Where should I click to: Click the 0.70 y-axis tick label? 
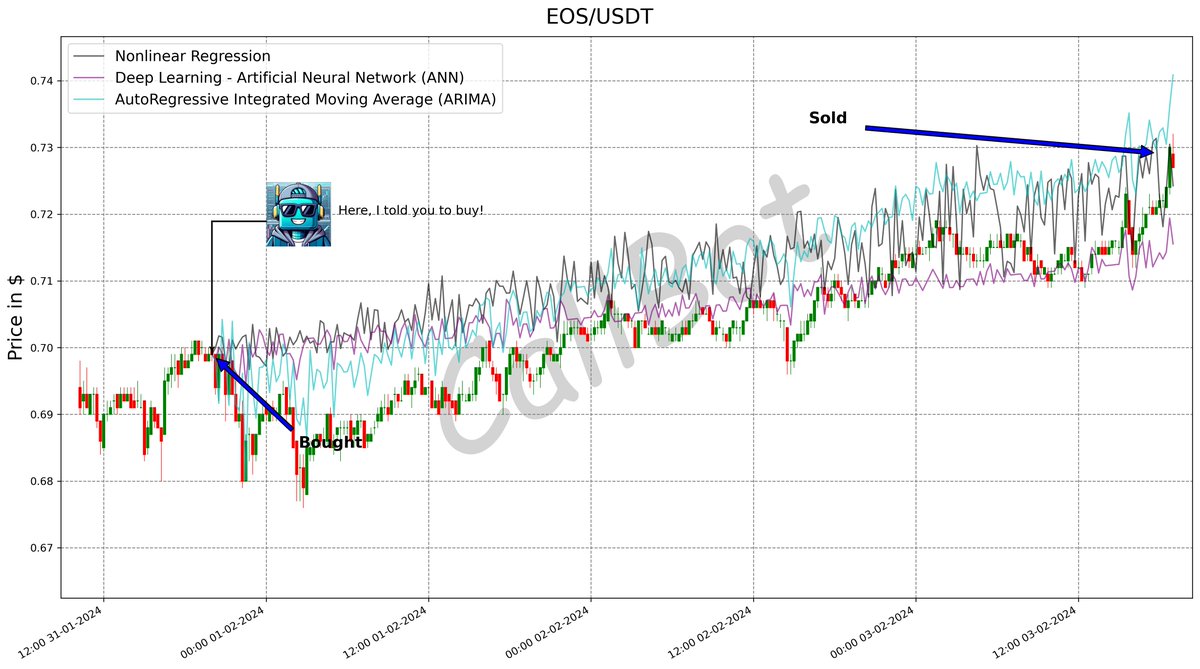coord(41,348)
